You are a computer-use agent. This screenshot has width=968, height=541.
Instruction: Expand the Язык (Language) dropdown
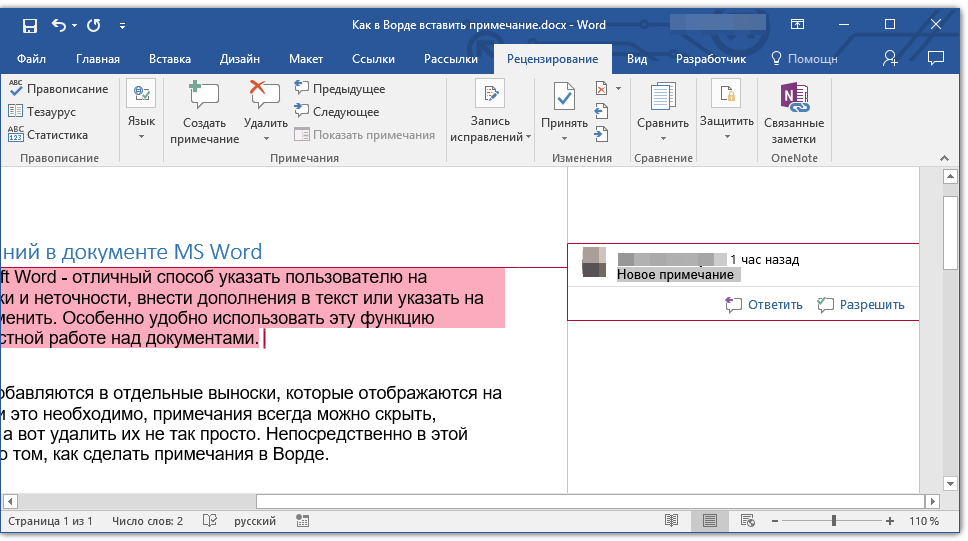point(141,136)
